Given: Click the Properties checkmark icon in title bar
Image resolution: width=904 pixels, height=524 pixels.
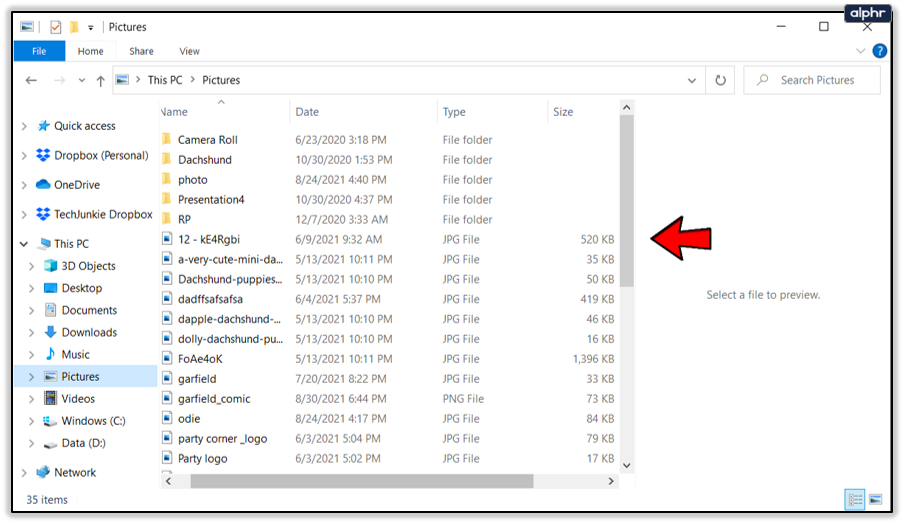Looking at the screenshot, I should pyautogui.click(x=55, y=27).
